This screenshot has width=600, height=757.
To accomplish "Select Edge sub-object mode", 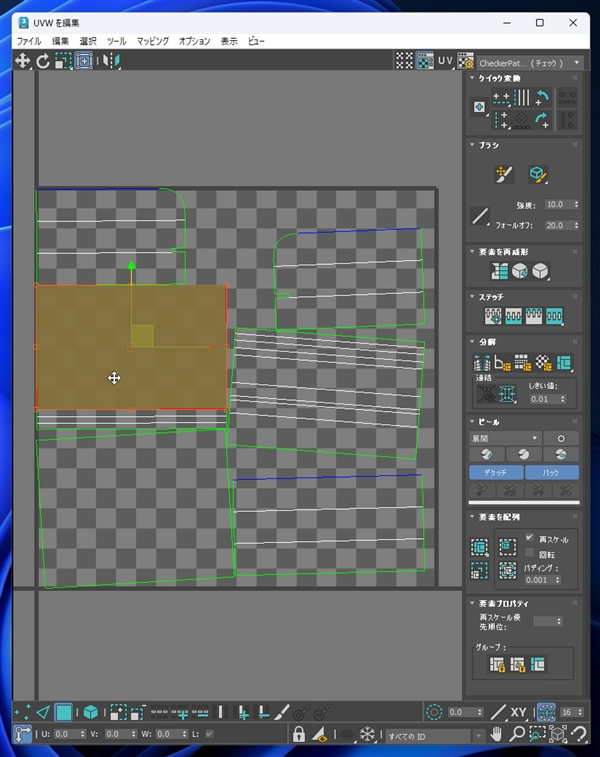I will pos(43,712).
